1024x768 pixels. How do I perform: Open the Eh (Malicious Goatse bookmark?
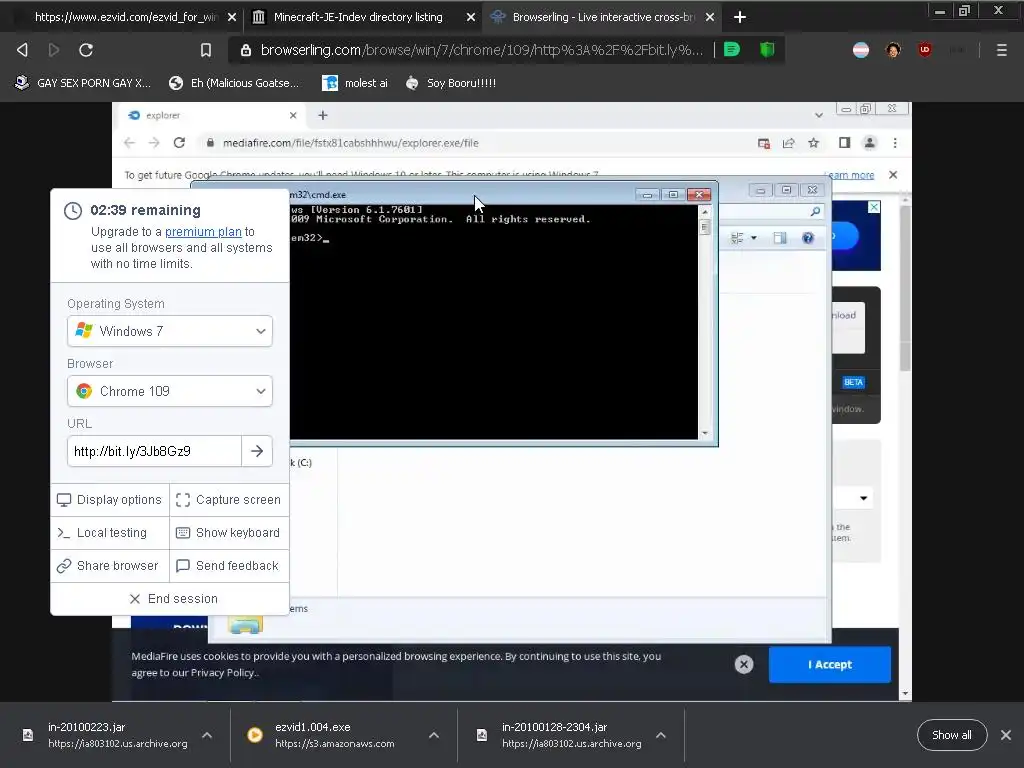tap(234, 83)
